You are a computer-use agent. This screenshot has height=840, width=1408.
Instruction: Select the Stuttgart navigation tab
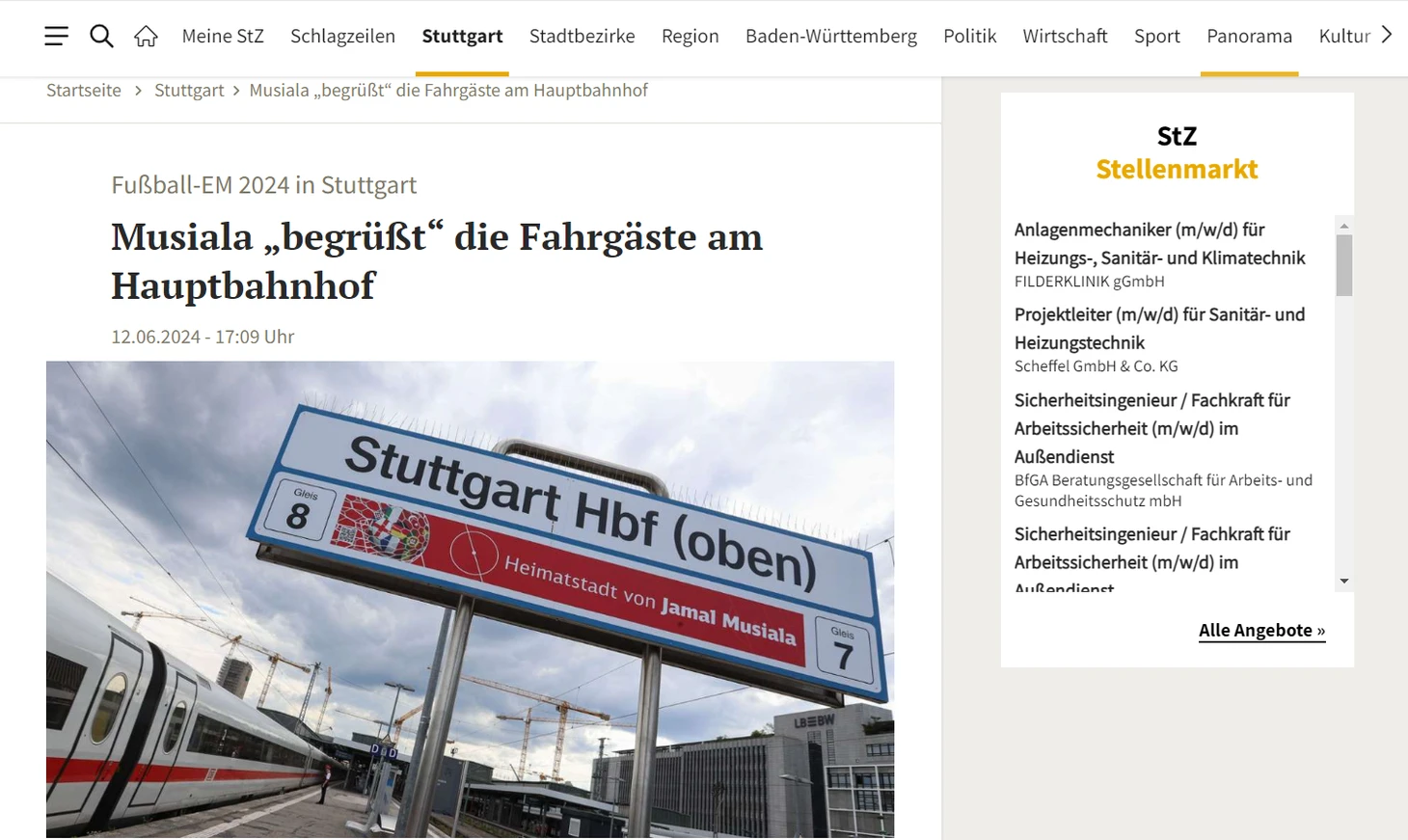[x=462, y=37]
